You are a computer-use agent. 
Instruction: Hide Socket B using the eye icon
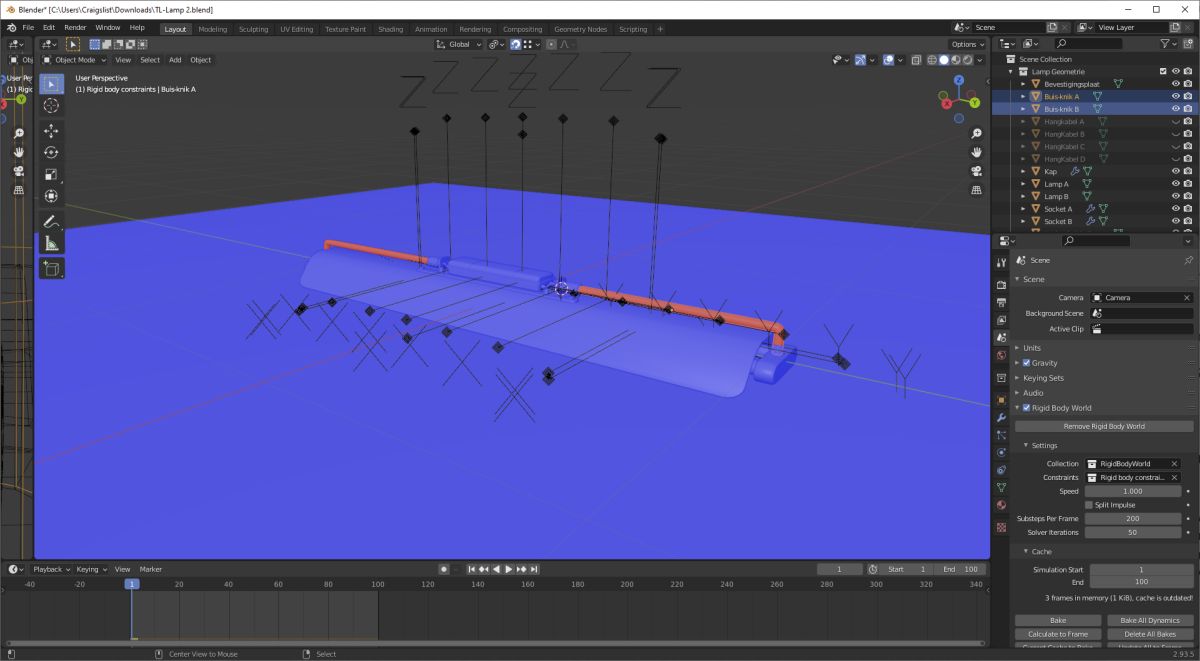[1175, 221]
